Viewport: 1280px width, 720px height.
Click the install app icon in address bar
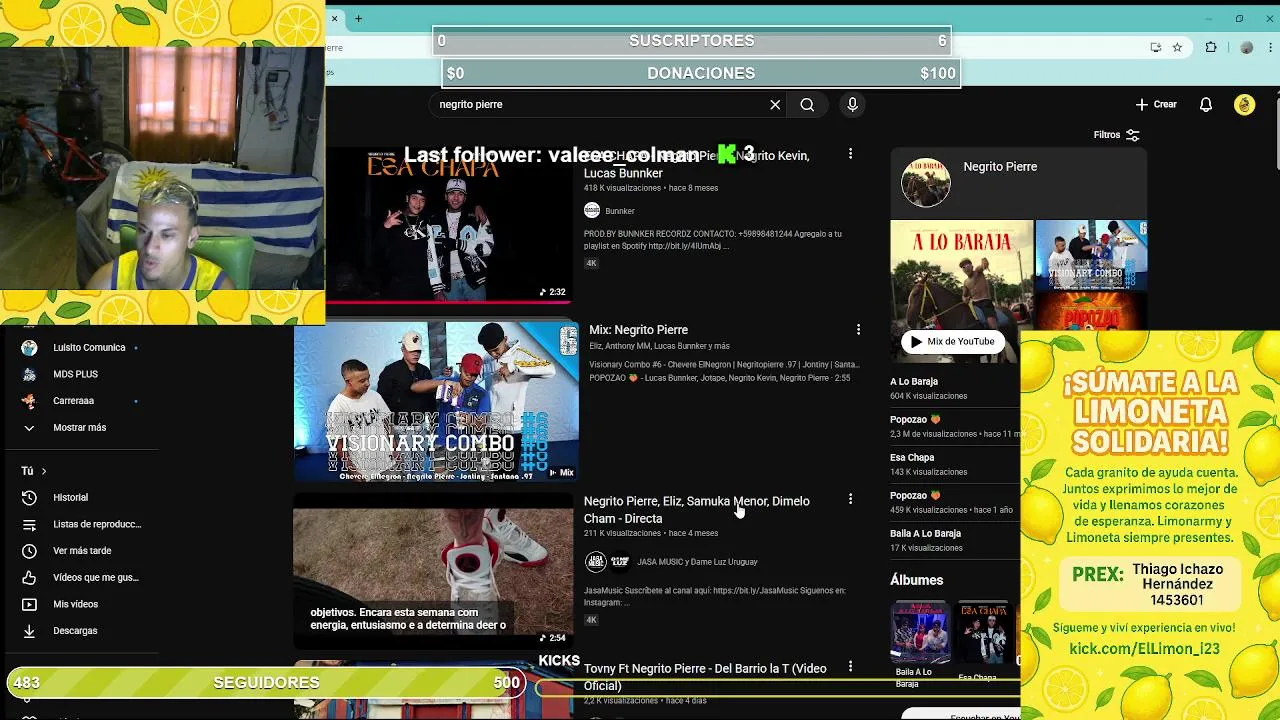[1156, 47]
